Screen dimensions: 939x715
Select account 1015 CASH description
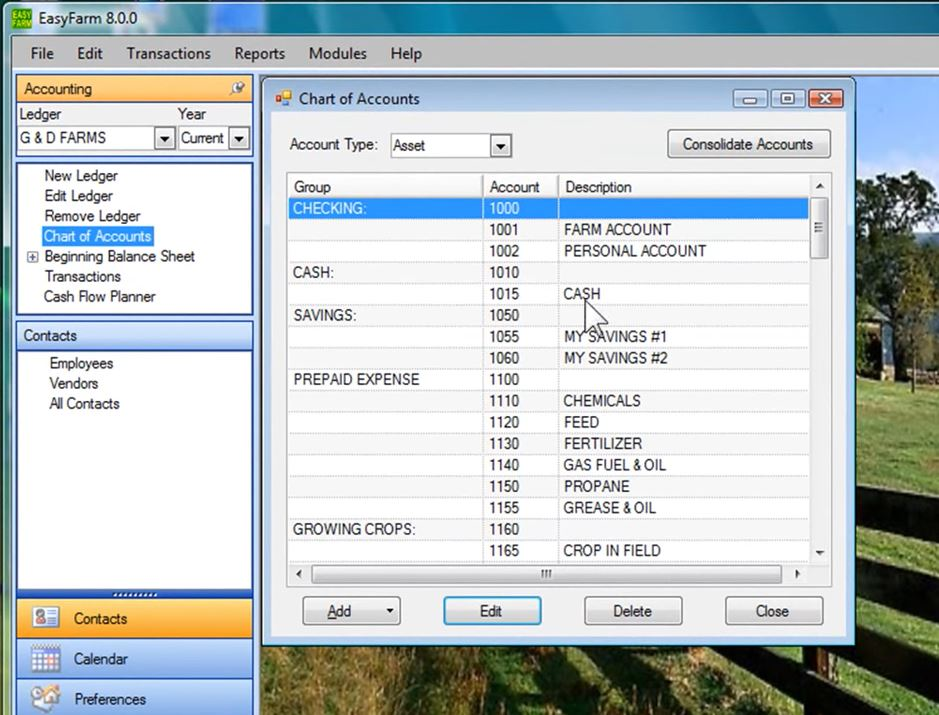click(x=581, y=294)
